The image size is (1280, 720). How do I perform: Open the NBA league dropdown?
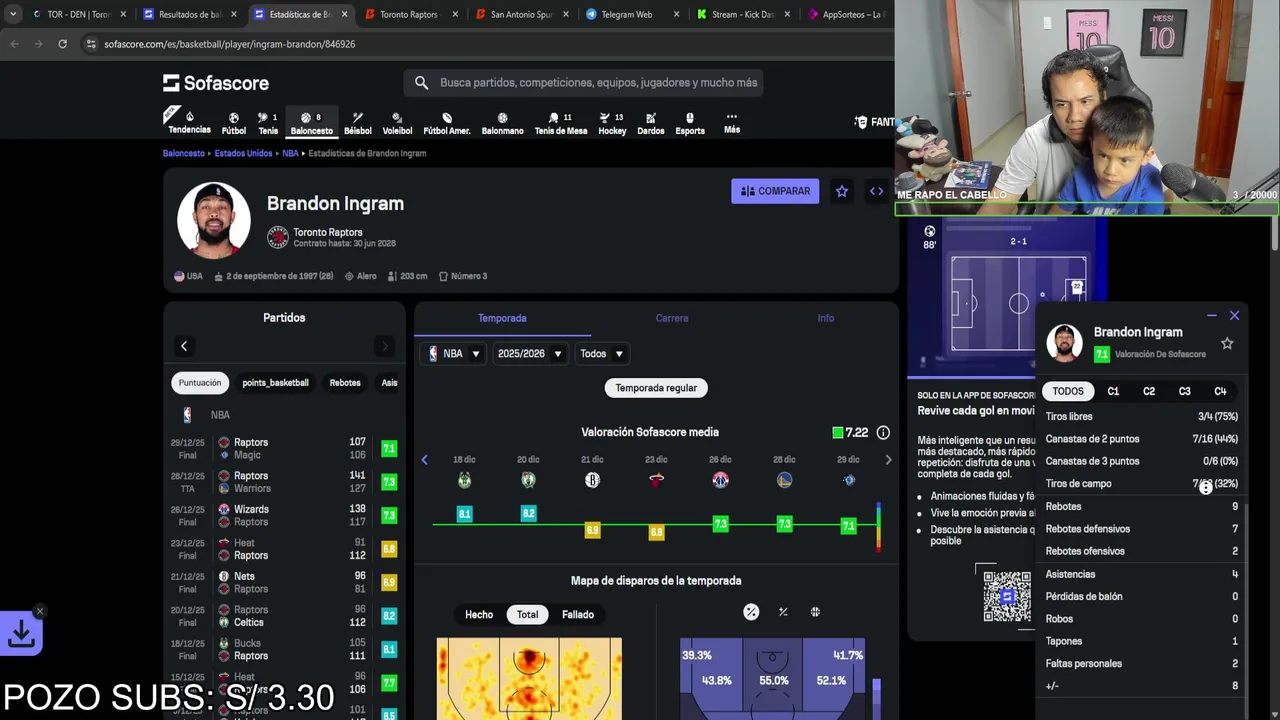[454, 354]
